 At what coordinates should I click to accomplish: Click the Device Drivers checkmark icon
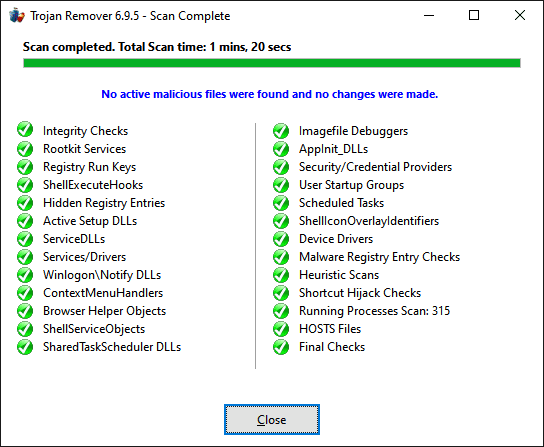click(x=281, y=239)
